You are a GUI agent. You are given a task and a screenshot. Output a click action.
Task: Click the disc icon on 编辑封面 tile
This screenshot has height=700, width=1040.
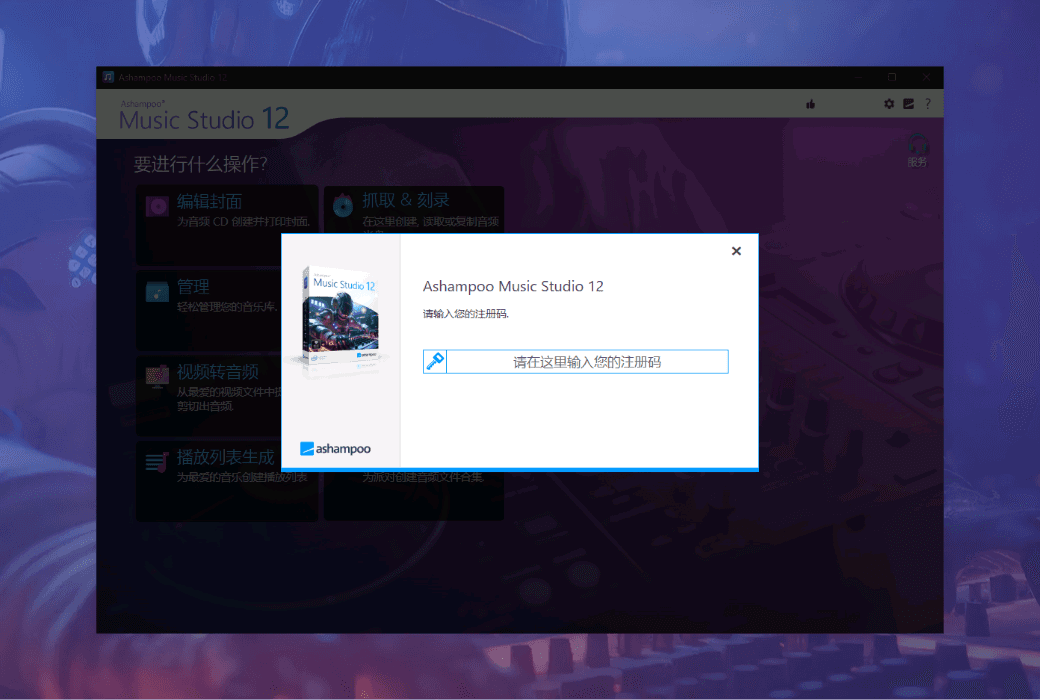click(x=157, y=207)
